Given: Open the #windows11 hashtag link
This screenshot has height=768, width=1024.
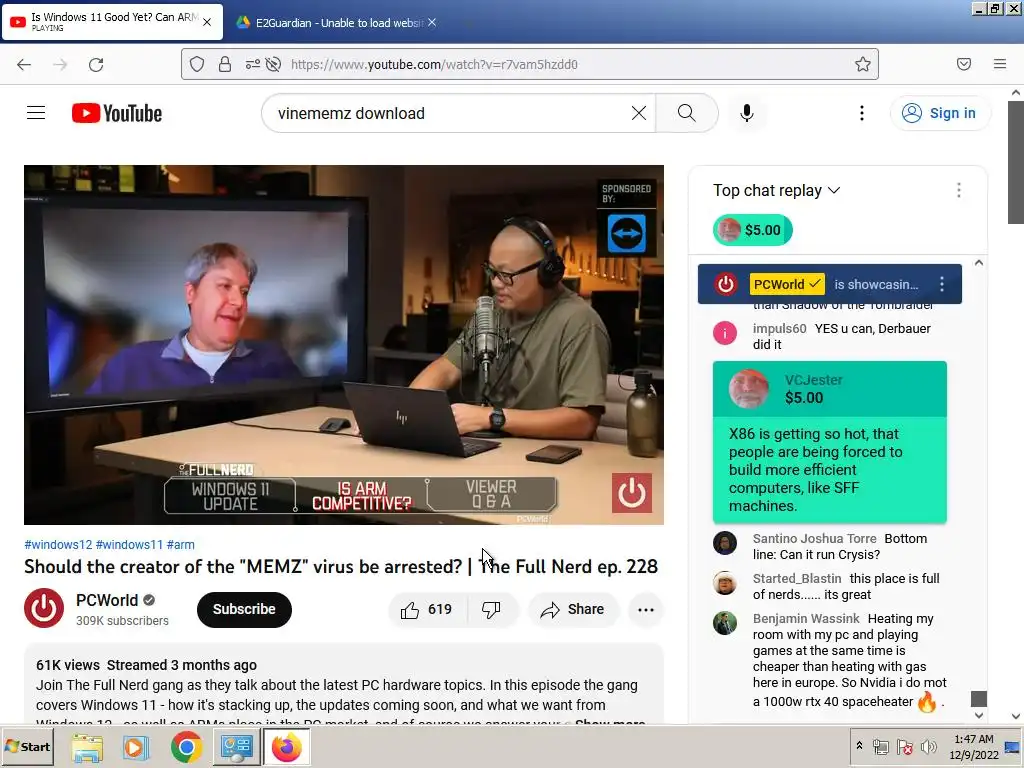Looking at the screenshot, I should (129, 544).
